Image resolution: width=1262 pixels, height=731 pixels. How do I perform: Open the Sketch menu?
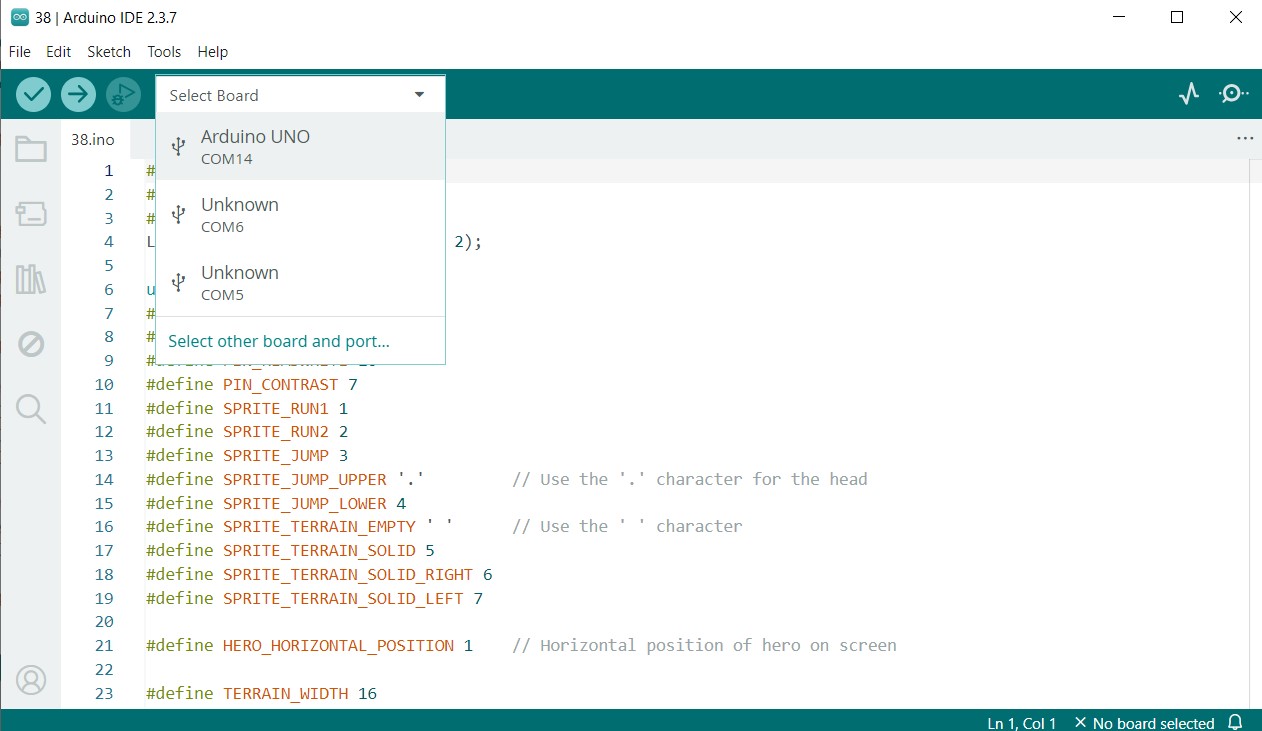point(109,52)
